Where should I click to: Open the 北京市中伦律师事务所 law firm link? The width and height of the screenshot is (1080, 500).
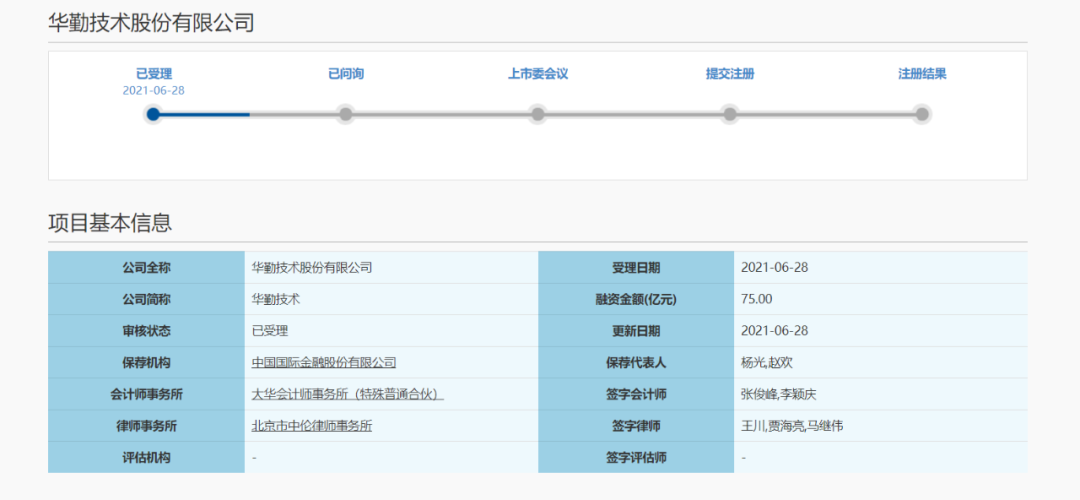[312, 426]
